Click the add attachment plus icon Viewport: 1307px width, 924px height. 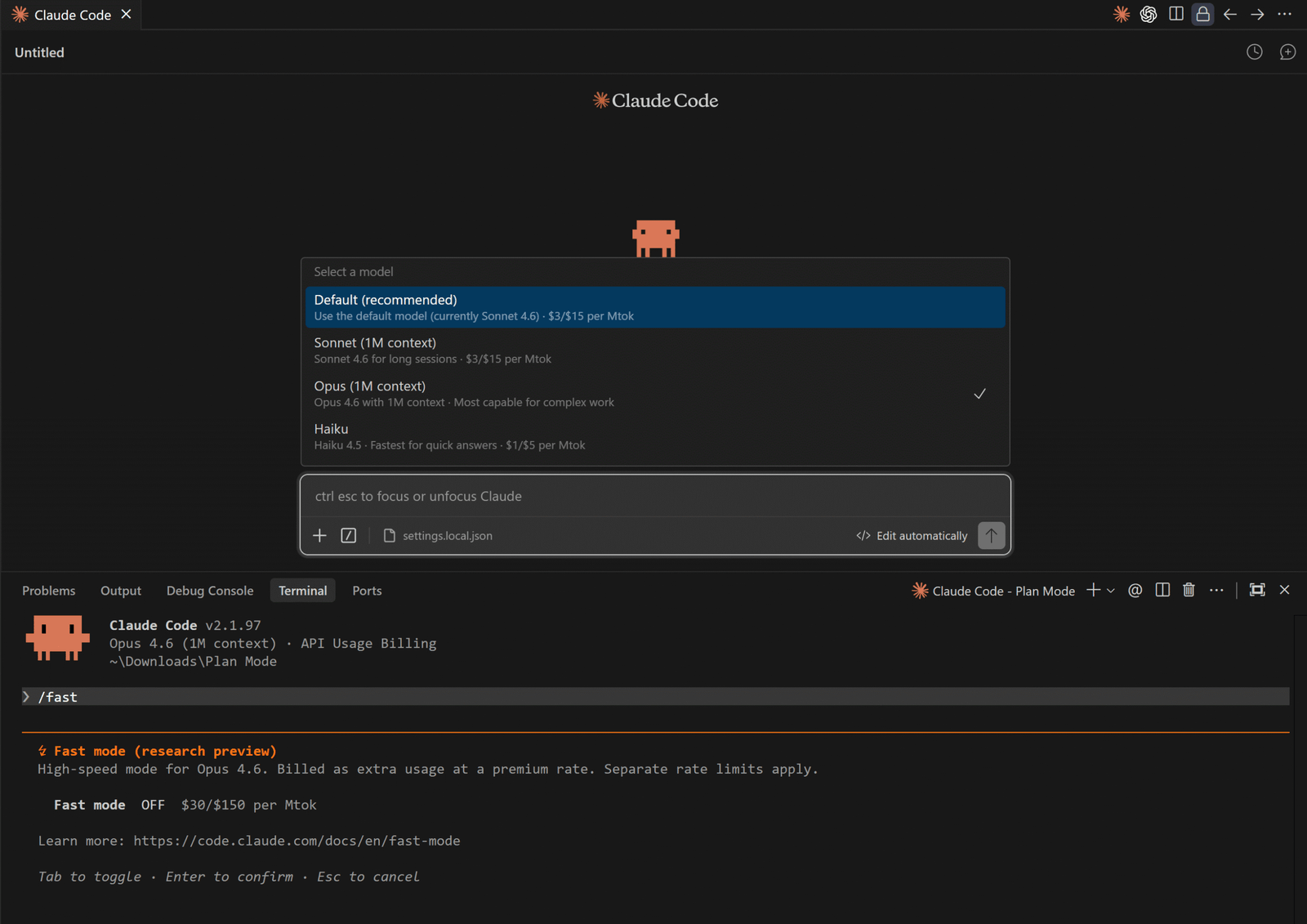pos(319,536)
